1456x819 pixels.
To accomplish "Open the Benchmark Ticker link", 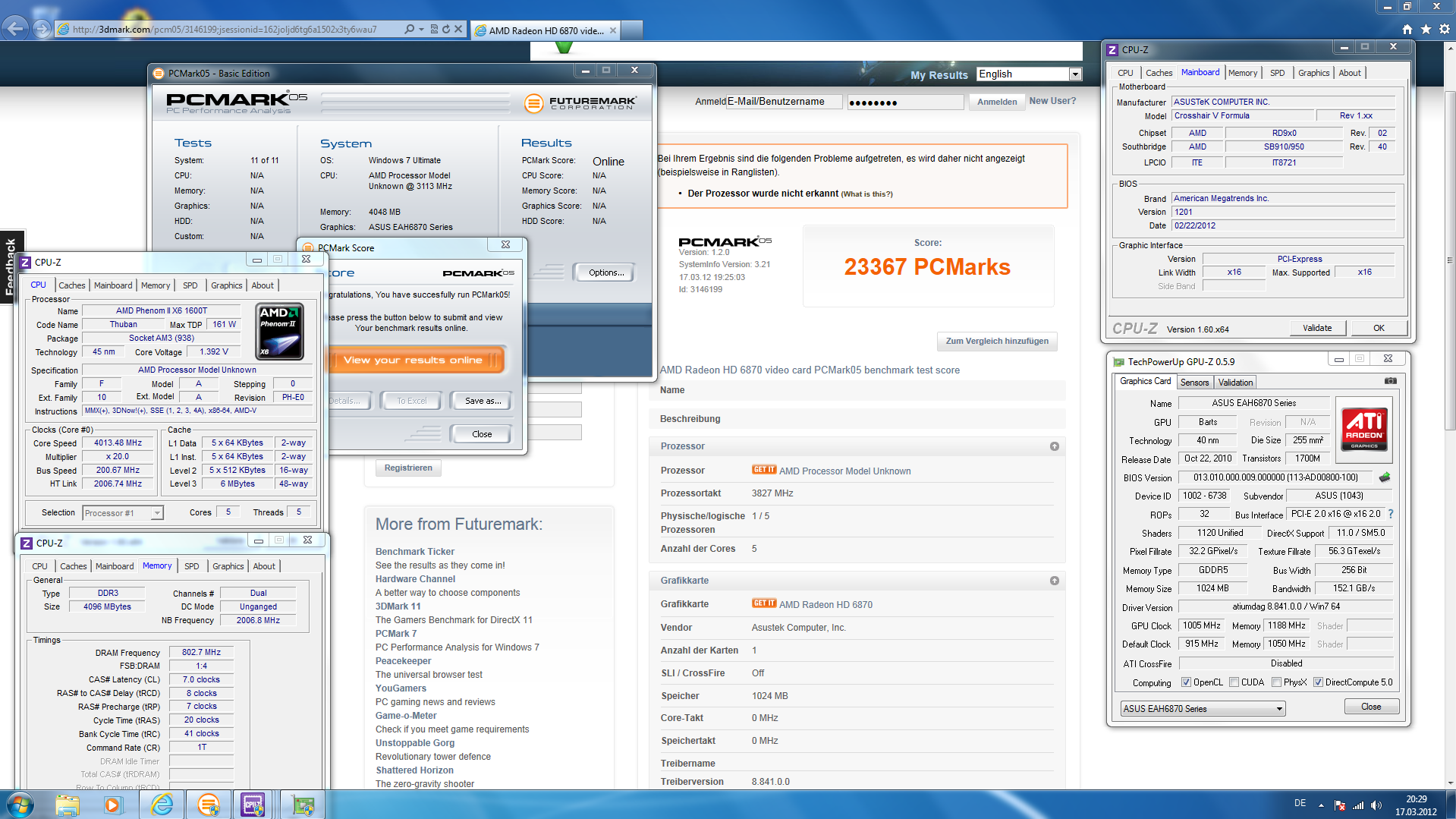I will tap(415, 552).
